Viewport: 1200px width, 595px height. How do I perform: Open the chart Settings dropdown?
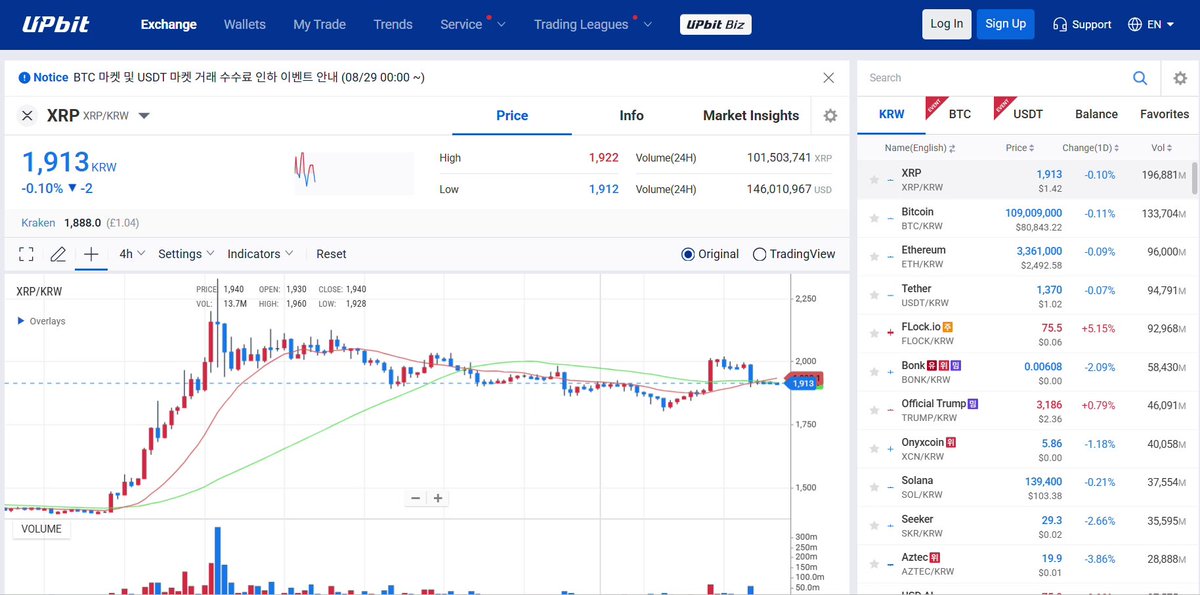pyautogui.click(x=186, y=254)
